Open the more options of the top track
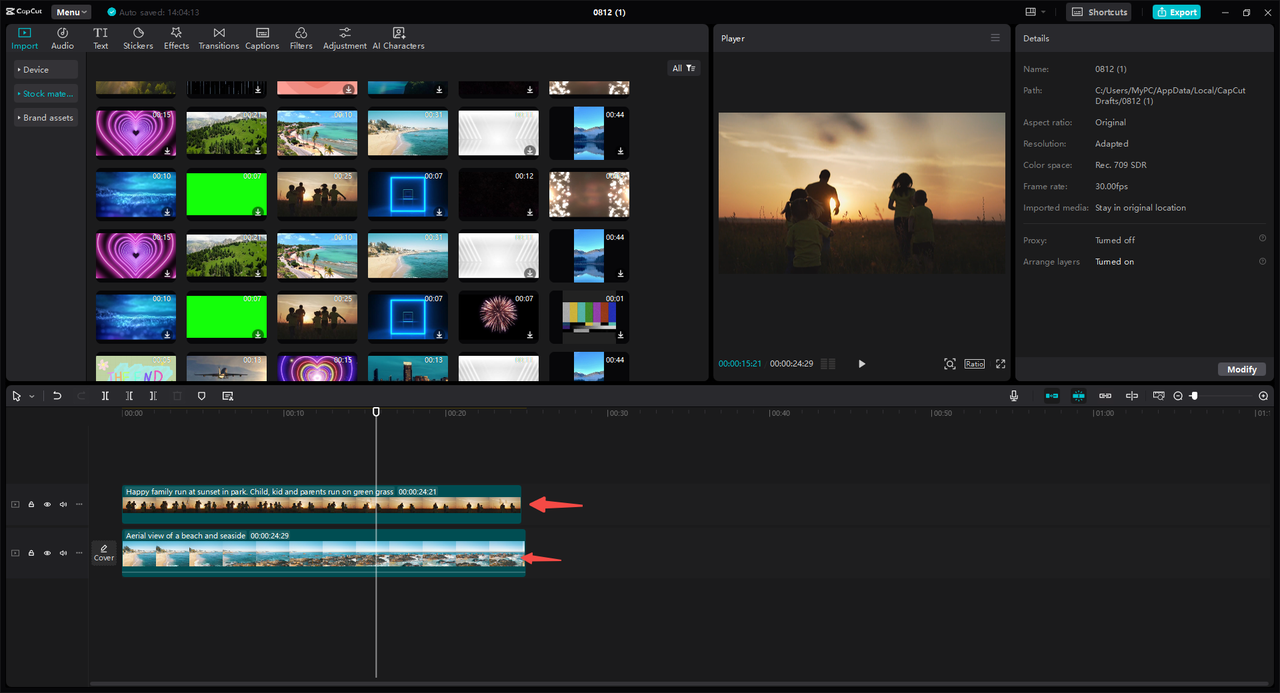This screenshot has width=1280, height=693. 79,504
